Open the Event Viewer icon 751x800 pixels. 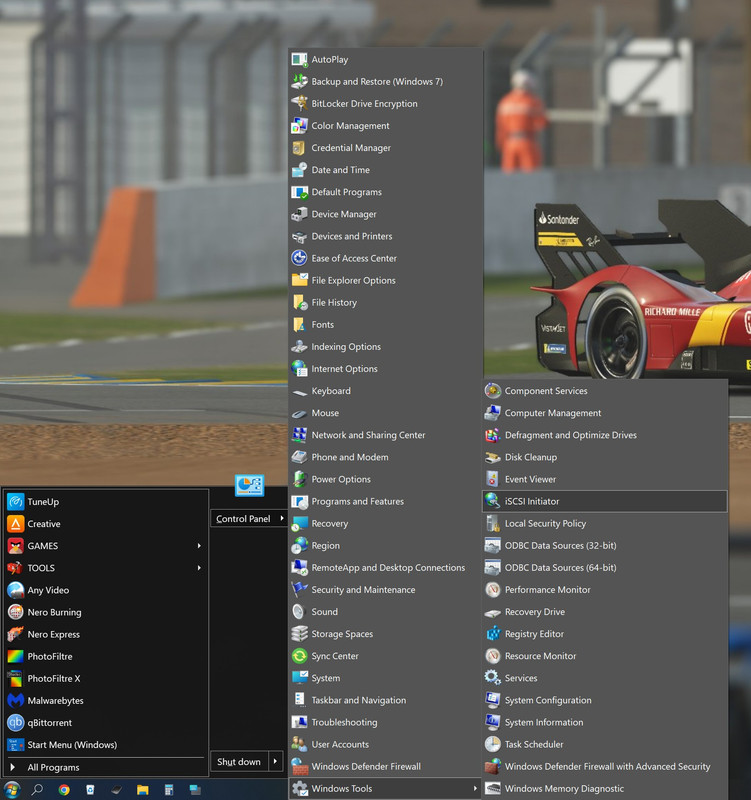tap(493, 479)
